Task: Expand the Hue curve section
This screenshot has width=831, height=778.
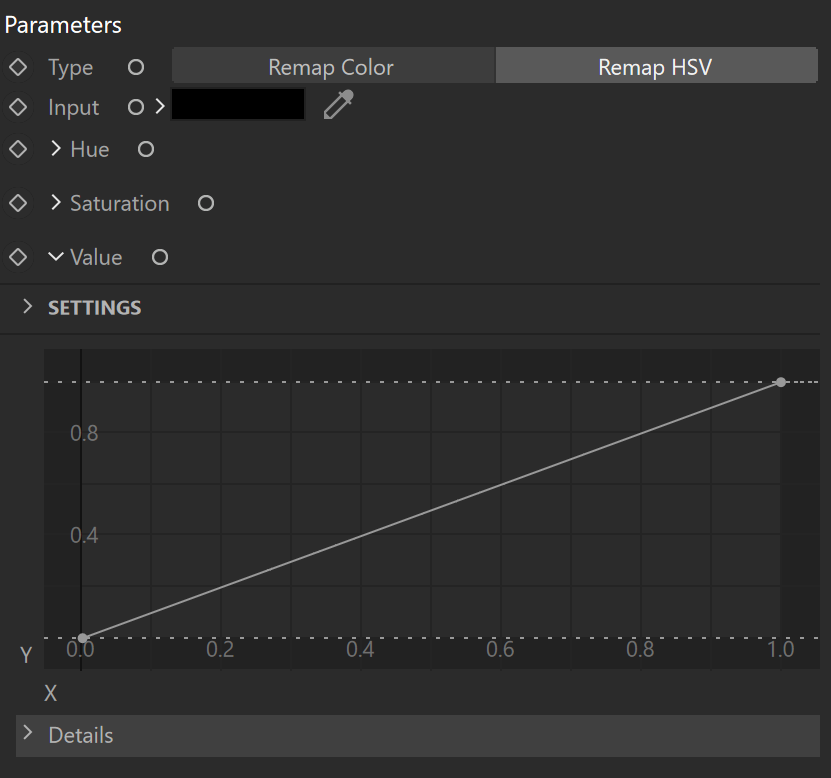Action: pos(56,148)
